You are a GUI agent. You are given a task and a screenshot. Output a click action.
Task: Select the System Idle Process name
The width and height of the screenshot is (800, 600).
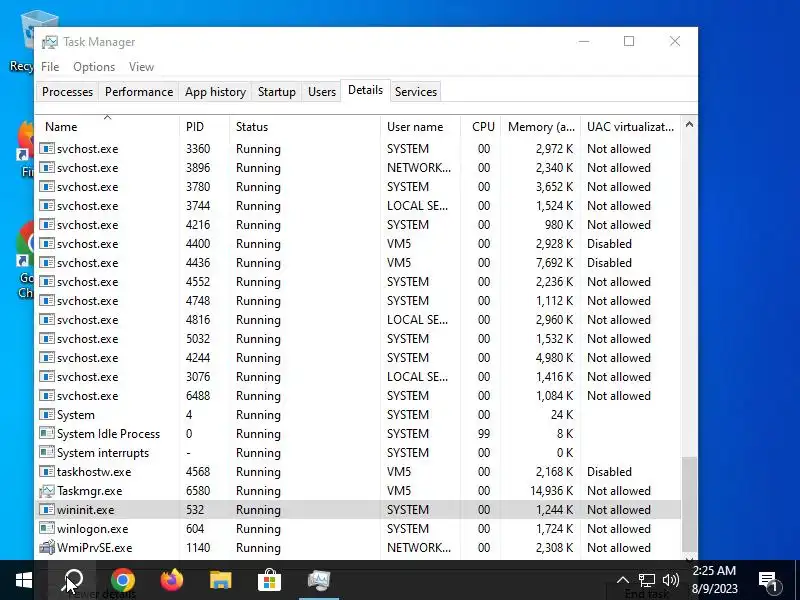[108, 434]
